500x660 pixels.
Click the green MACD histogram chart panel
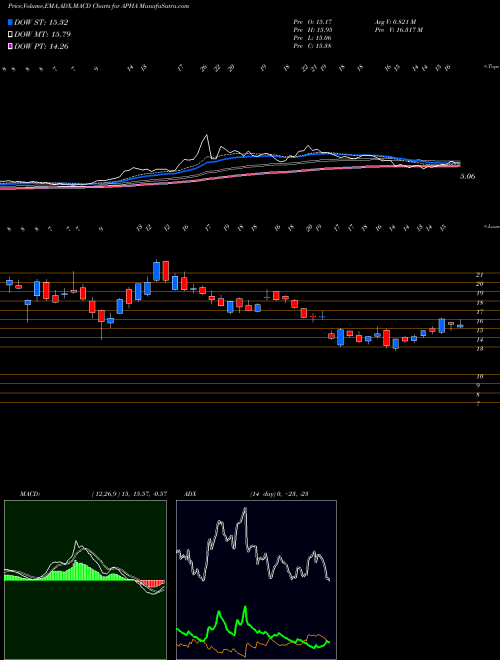click(85, 580)
